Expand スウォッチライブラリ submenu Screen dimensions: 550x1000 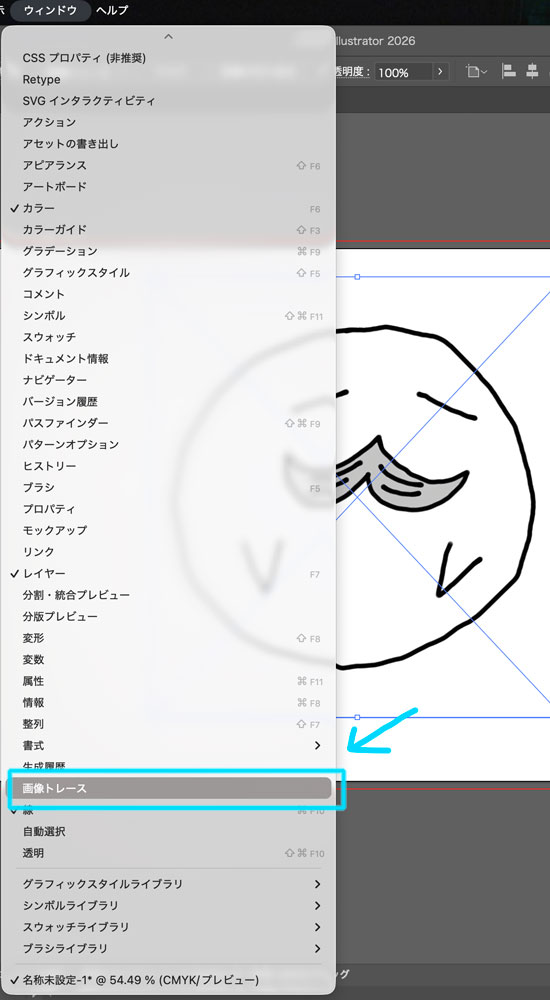click(x=168, y=927)
